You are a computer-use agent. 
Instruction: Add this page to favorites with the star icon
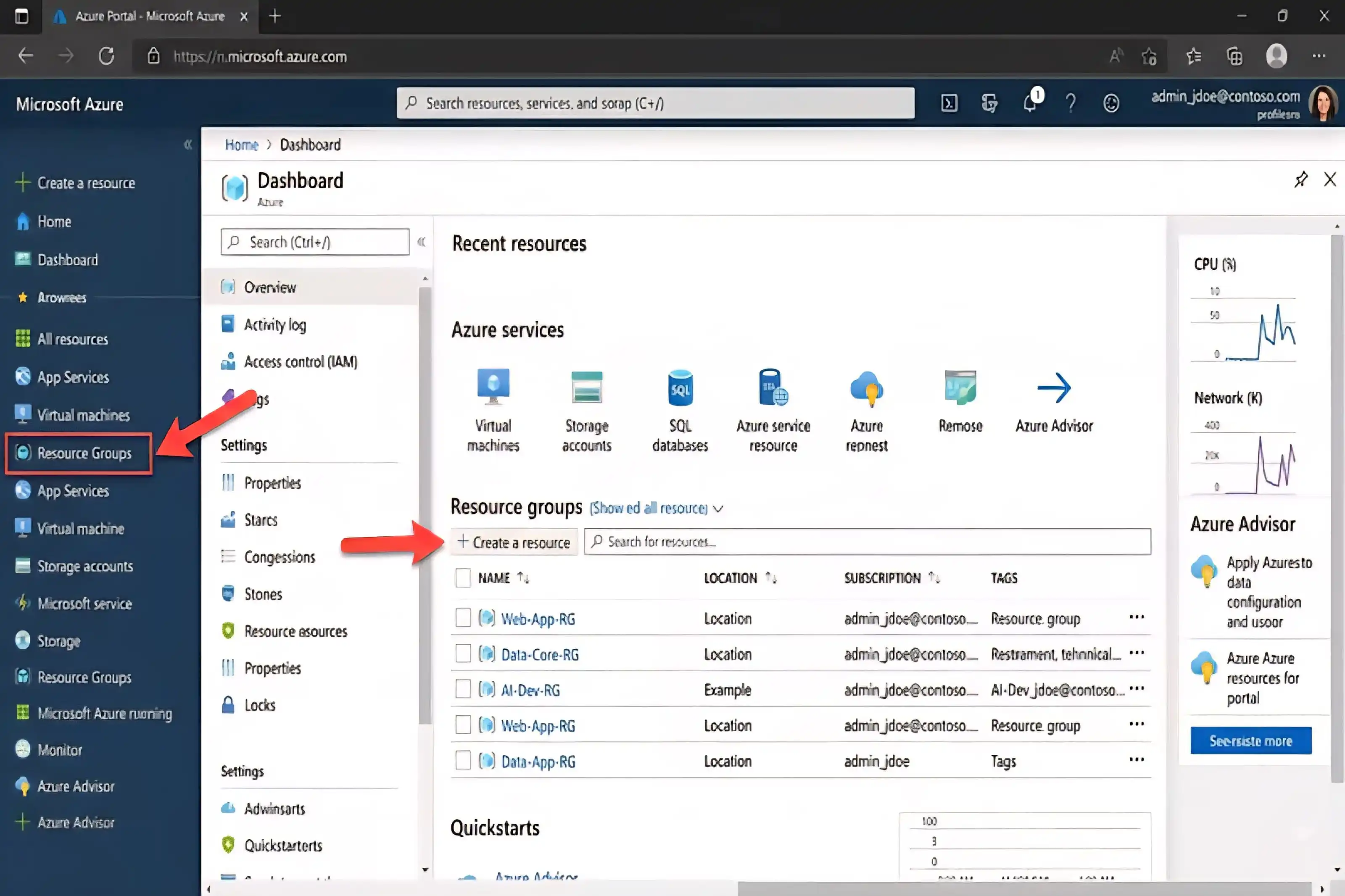point(1149,56)
